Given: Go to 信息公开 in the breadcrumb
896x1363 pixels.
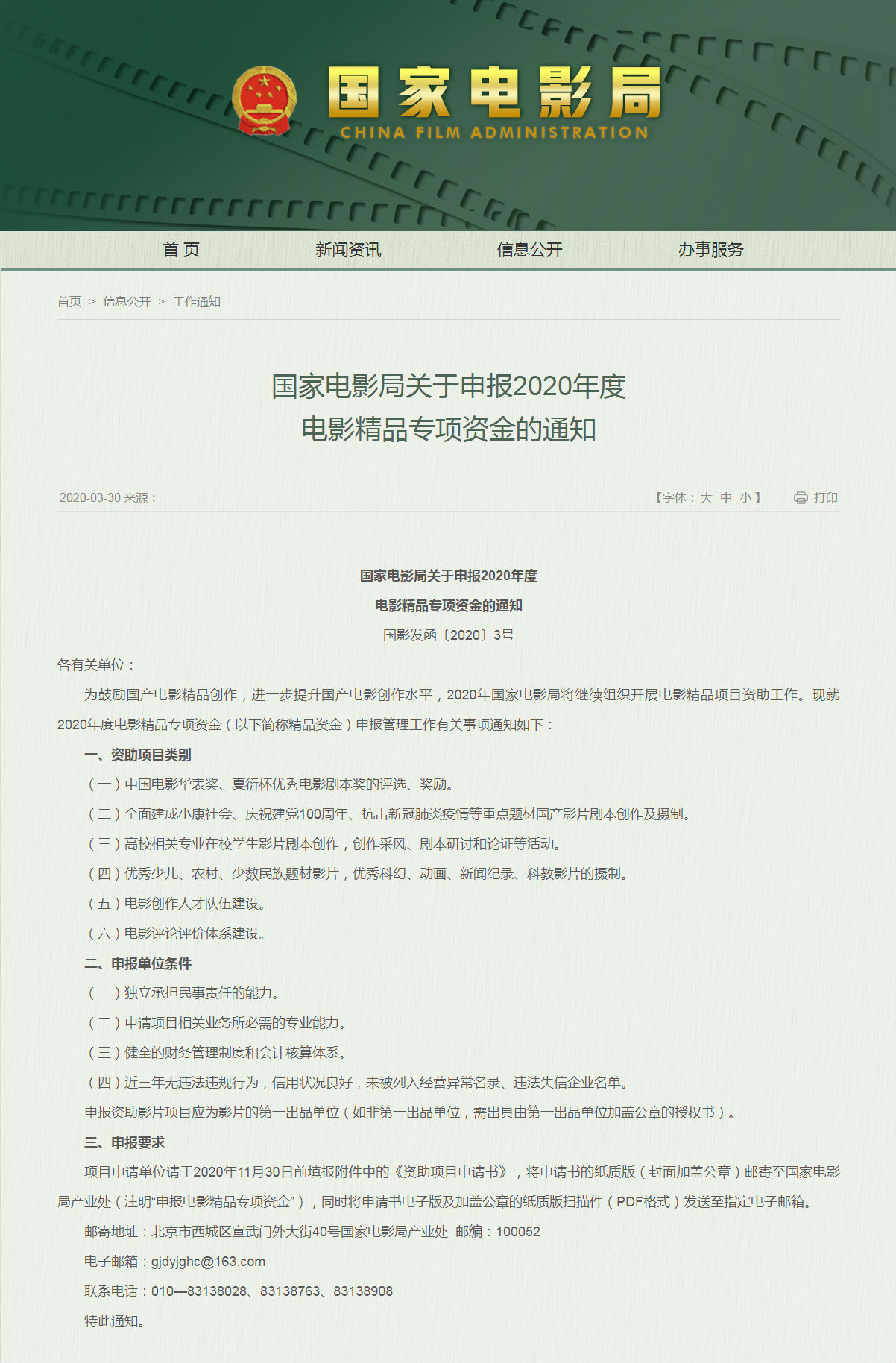Looking at the screenshot, I should click(127, 301).
